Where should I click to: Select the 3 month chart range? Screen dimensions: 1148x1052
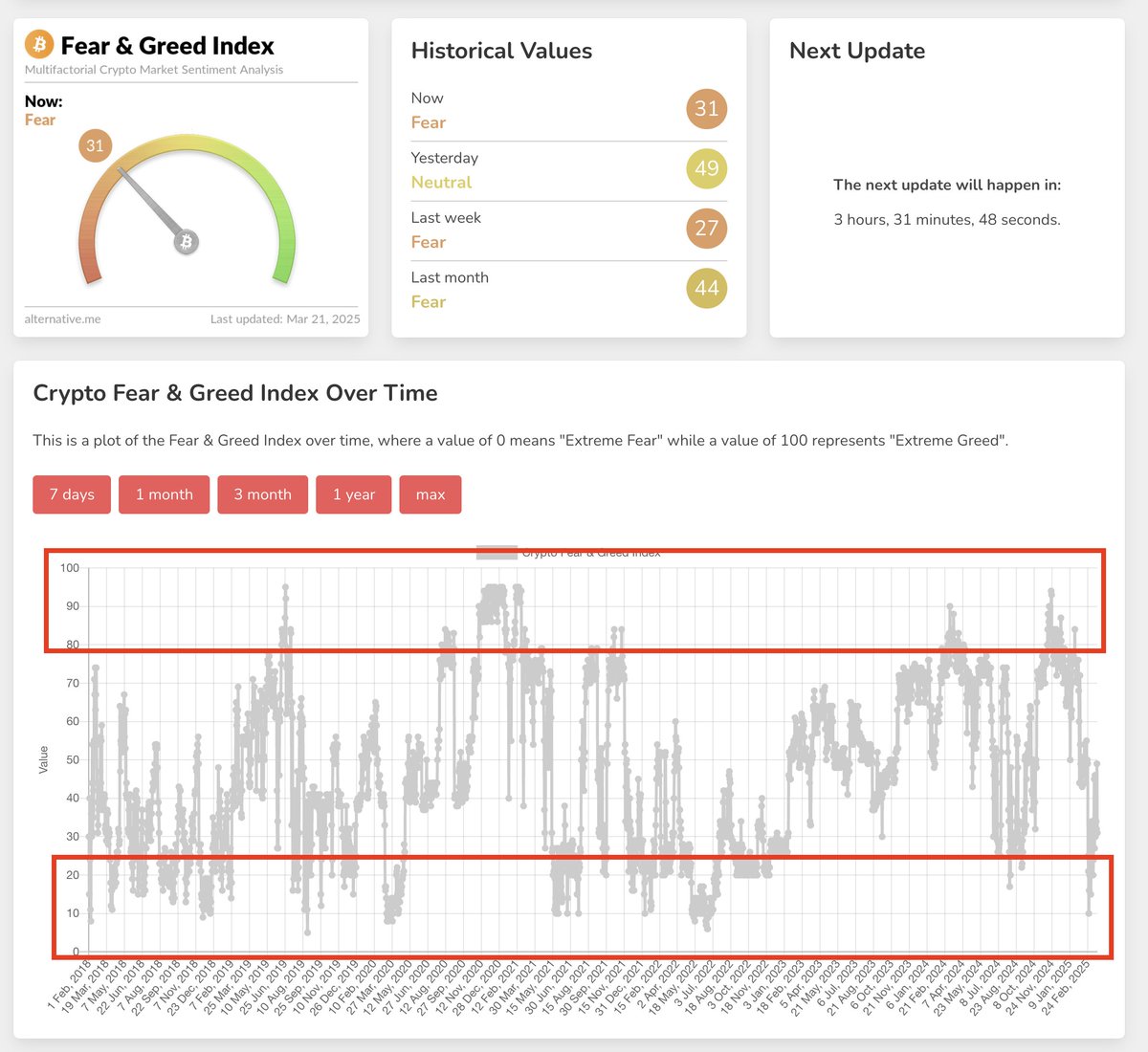click(x=263, y=494)
